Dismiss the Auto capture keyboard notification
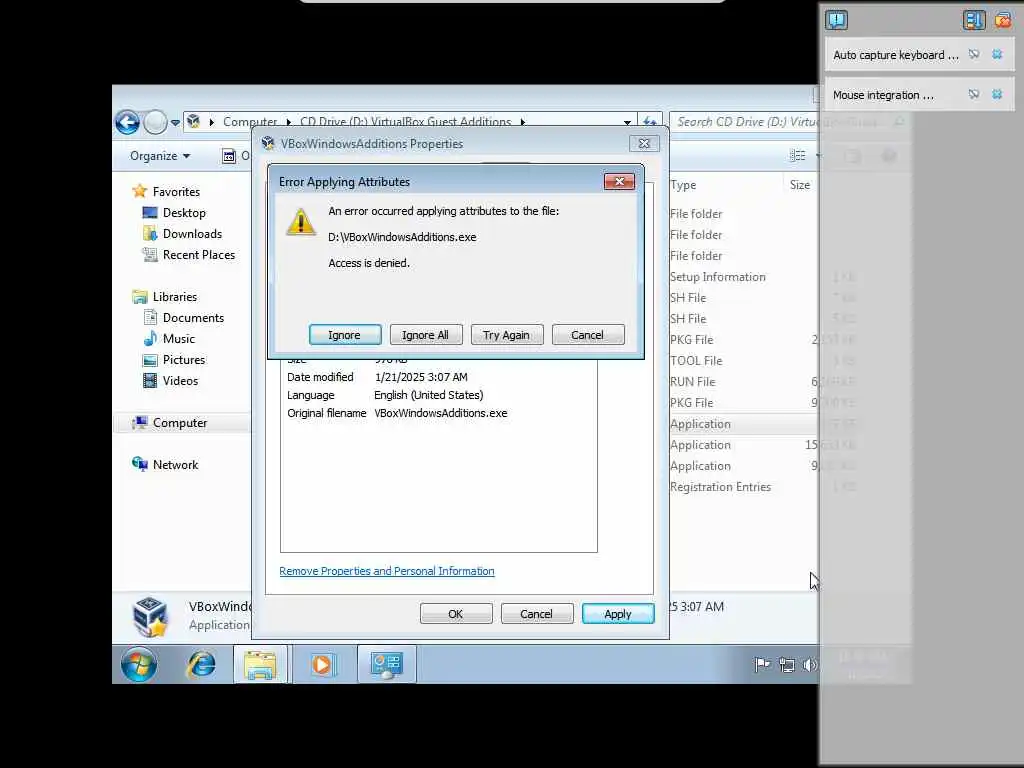 (997, 55)
